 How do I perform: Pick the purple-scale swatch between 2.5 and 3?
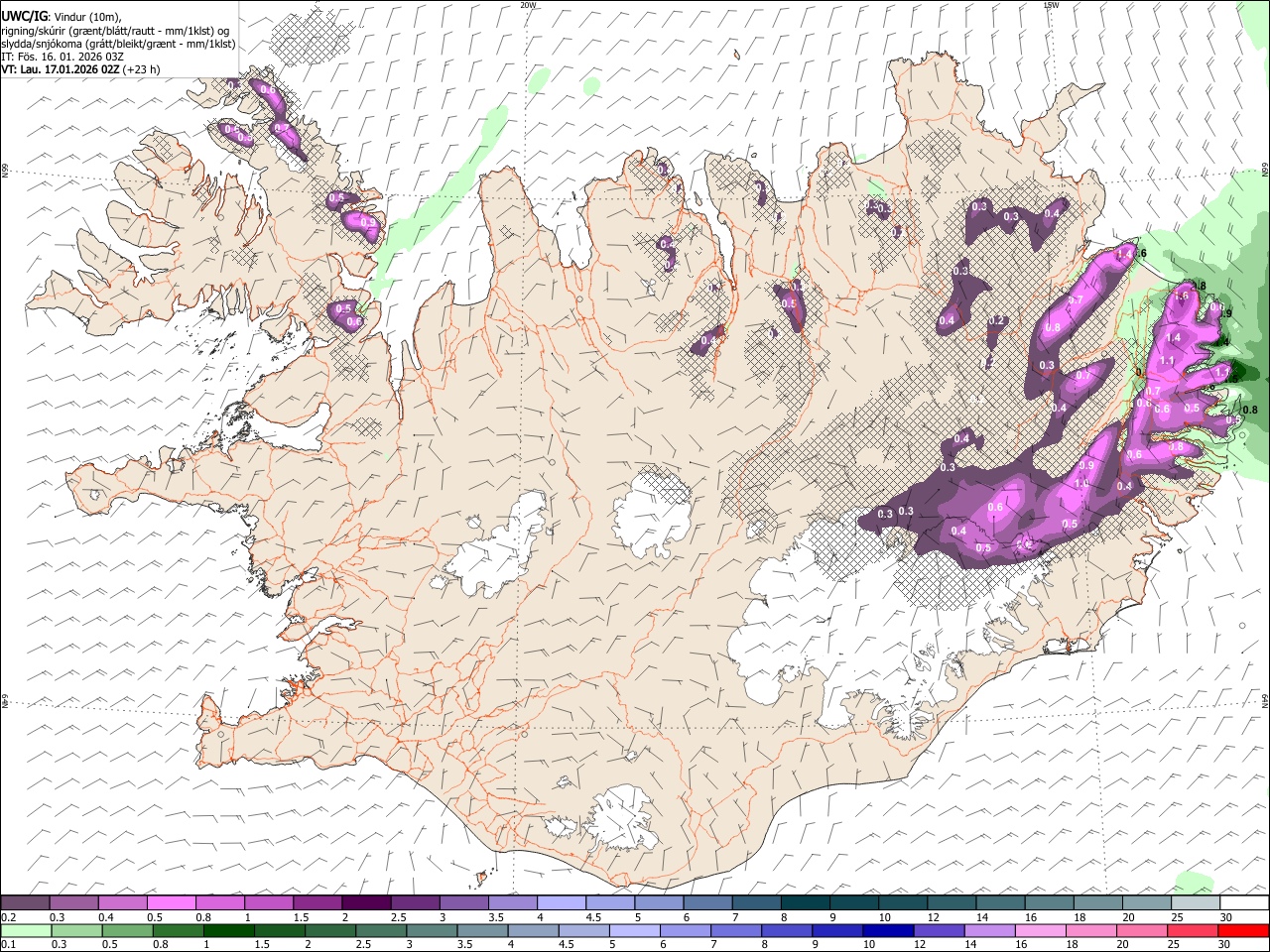coord(415,902)
